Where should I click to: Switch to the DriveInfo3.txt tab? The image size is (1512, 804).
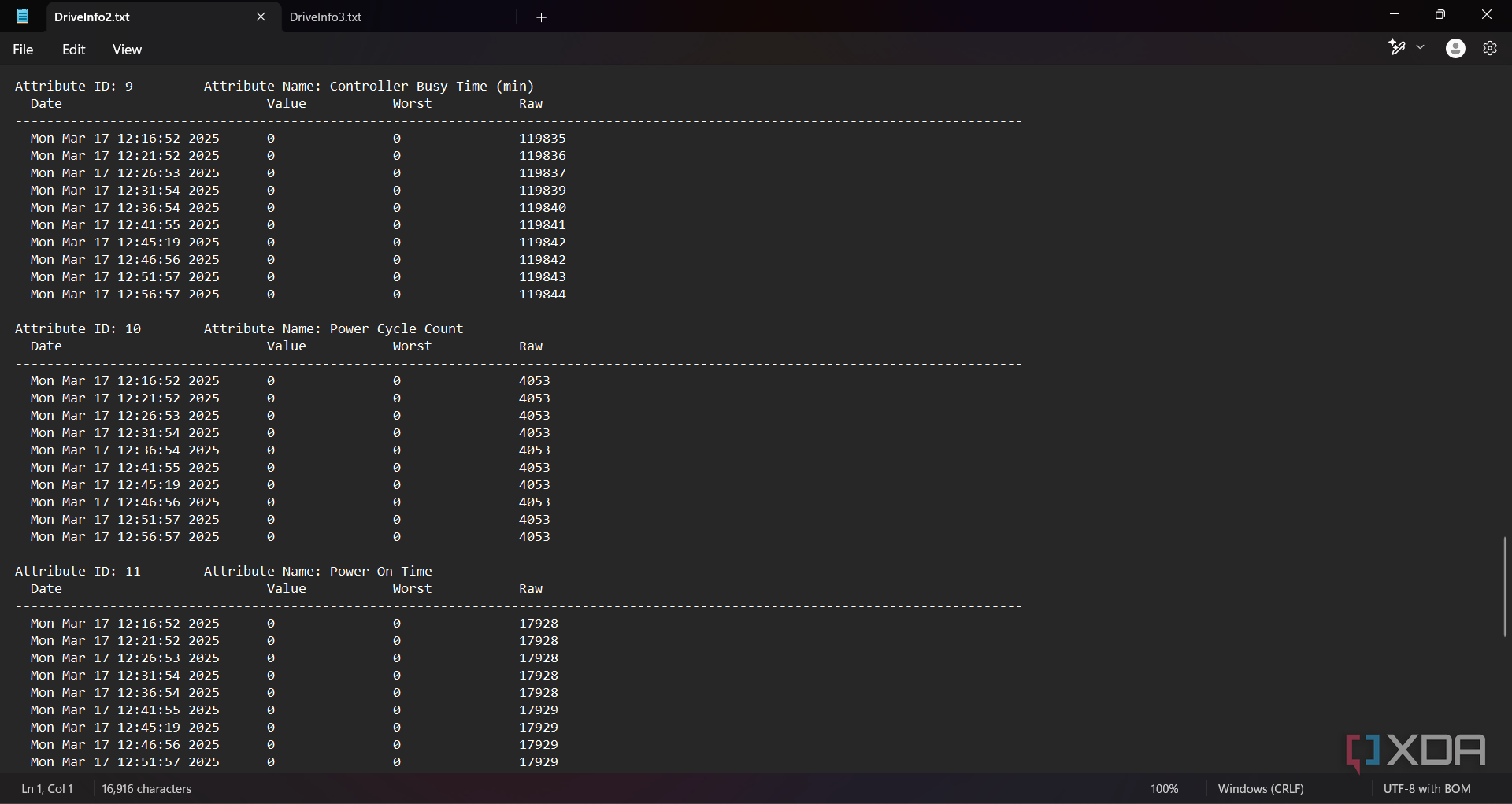coord(325,17)
